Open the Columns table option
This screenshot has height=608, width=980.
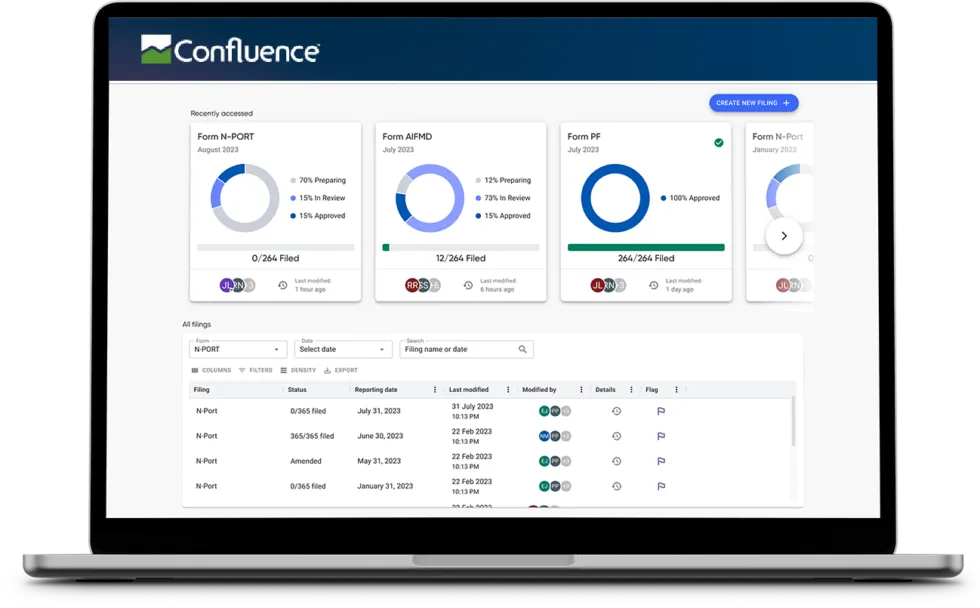click(211, 371)
